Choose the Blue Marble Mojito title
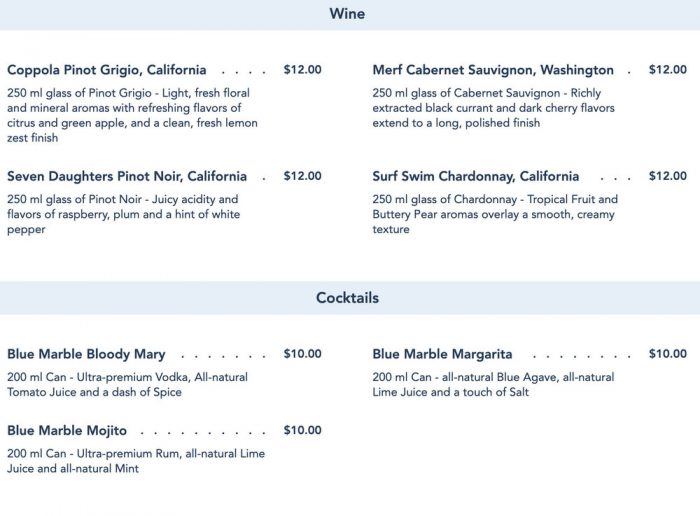 (x=67, y=431)
